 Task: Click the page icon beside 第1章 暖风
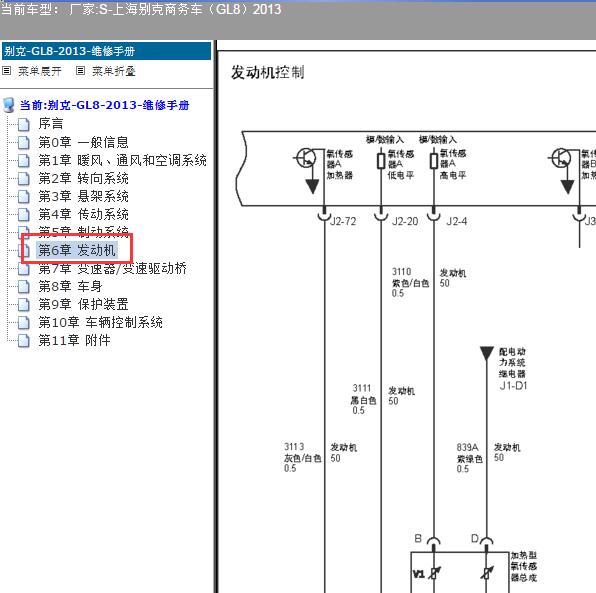click(24, 161)
